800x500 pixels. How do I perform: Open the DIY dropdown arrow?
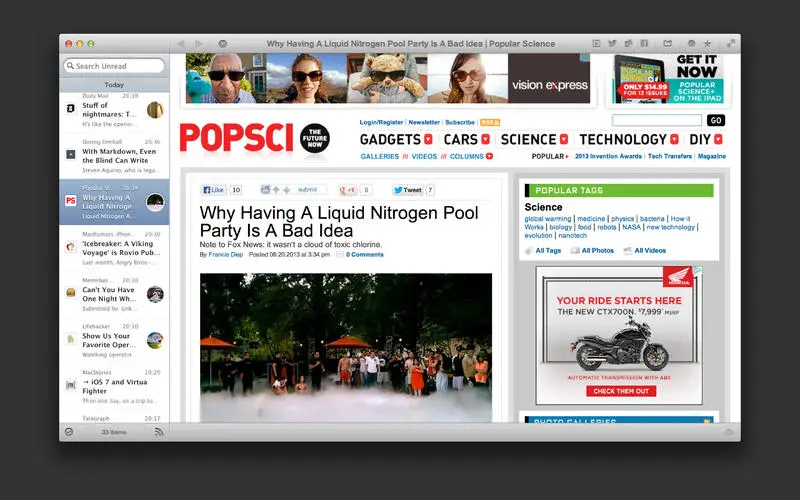pyautogui.click(x=718, y=139)
